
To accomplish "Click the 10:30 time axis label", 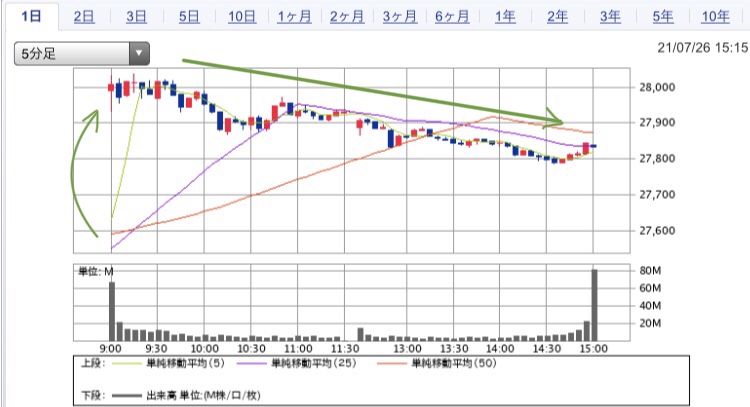I will (x=251, y=348).
